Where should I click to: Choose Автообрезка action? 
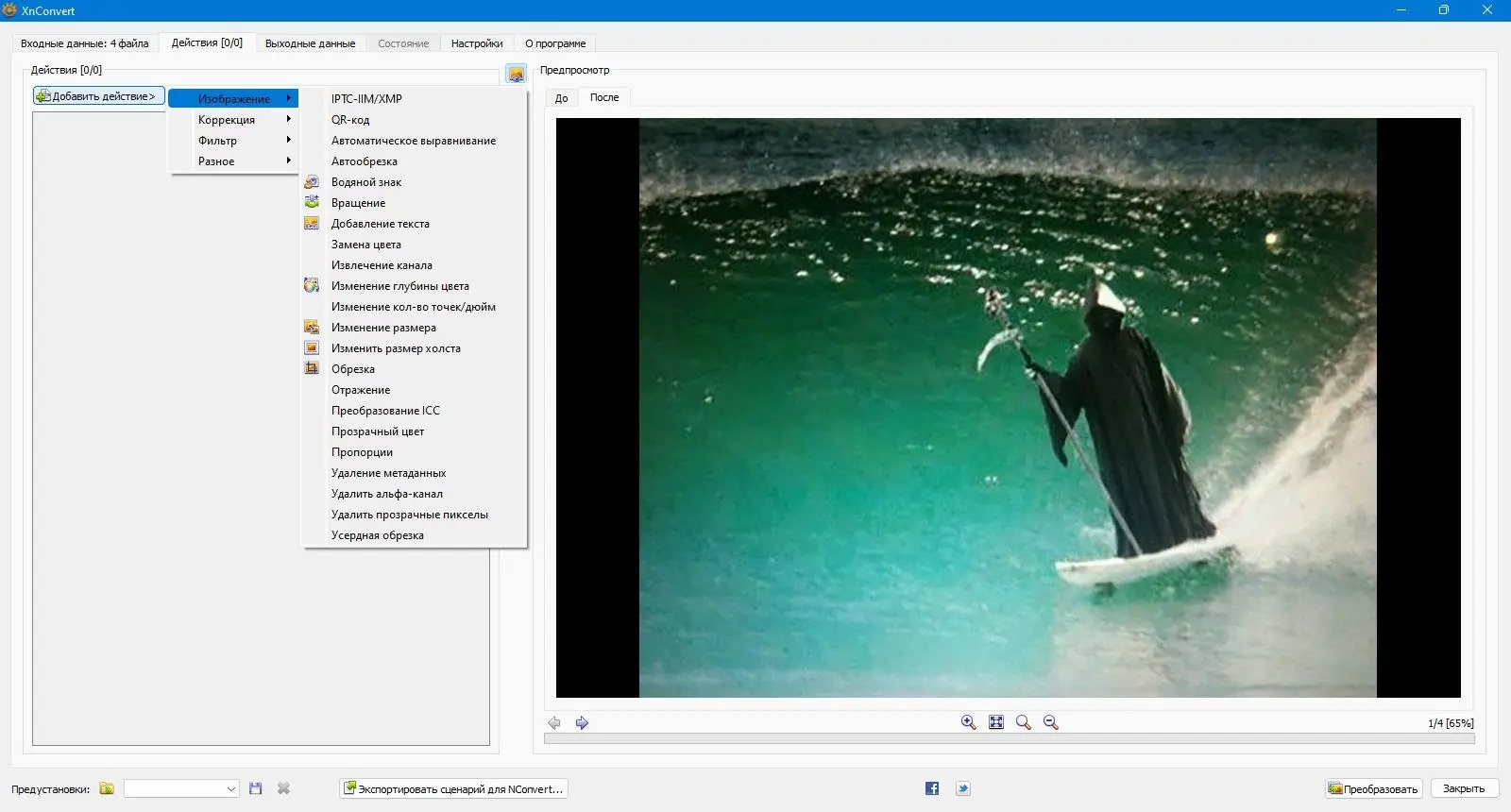[x=414, y=161]
